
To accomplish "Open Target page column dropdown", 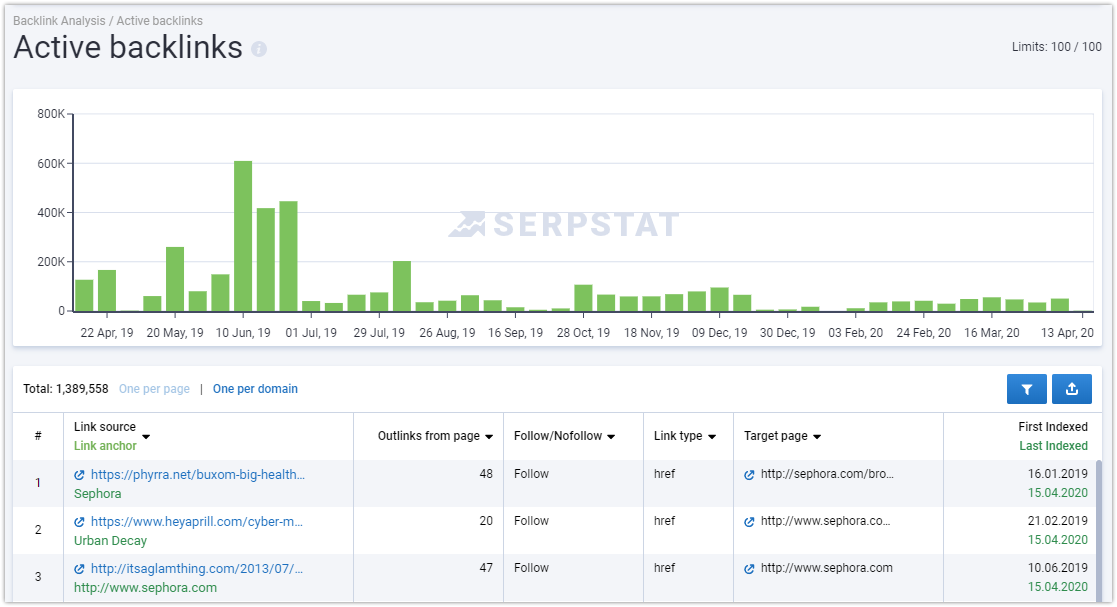I will pyautogui.click(x=817, y=437).
